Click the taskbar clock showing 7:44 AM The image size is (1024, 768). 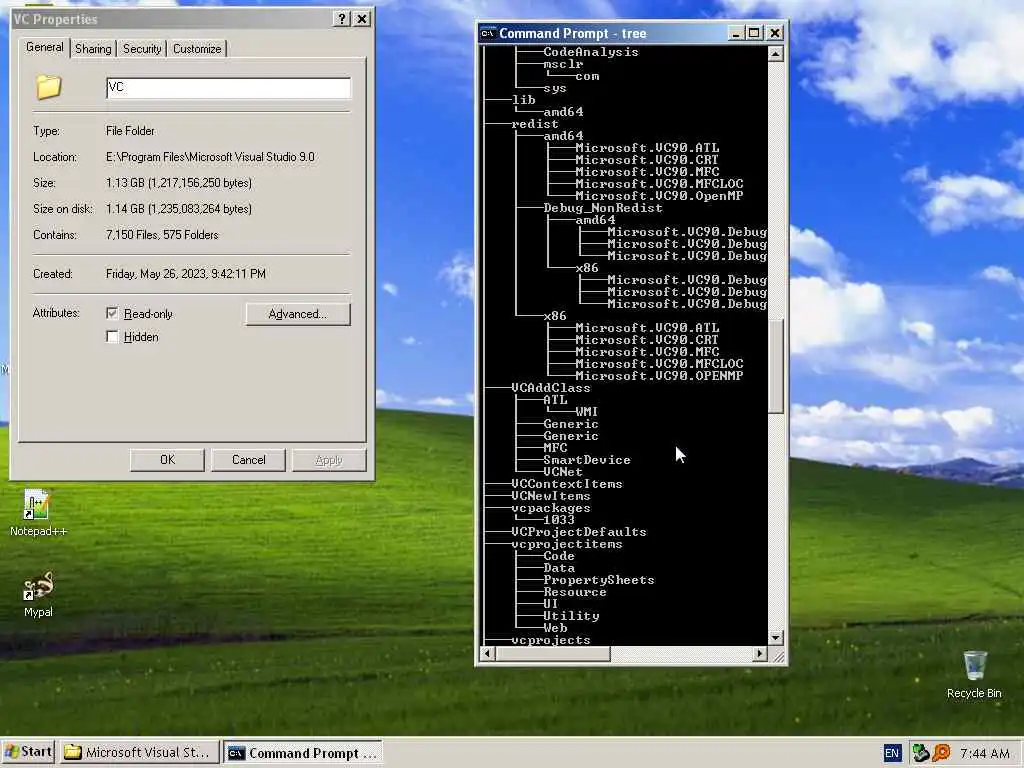coord(985,753)
